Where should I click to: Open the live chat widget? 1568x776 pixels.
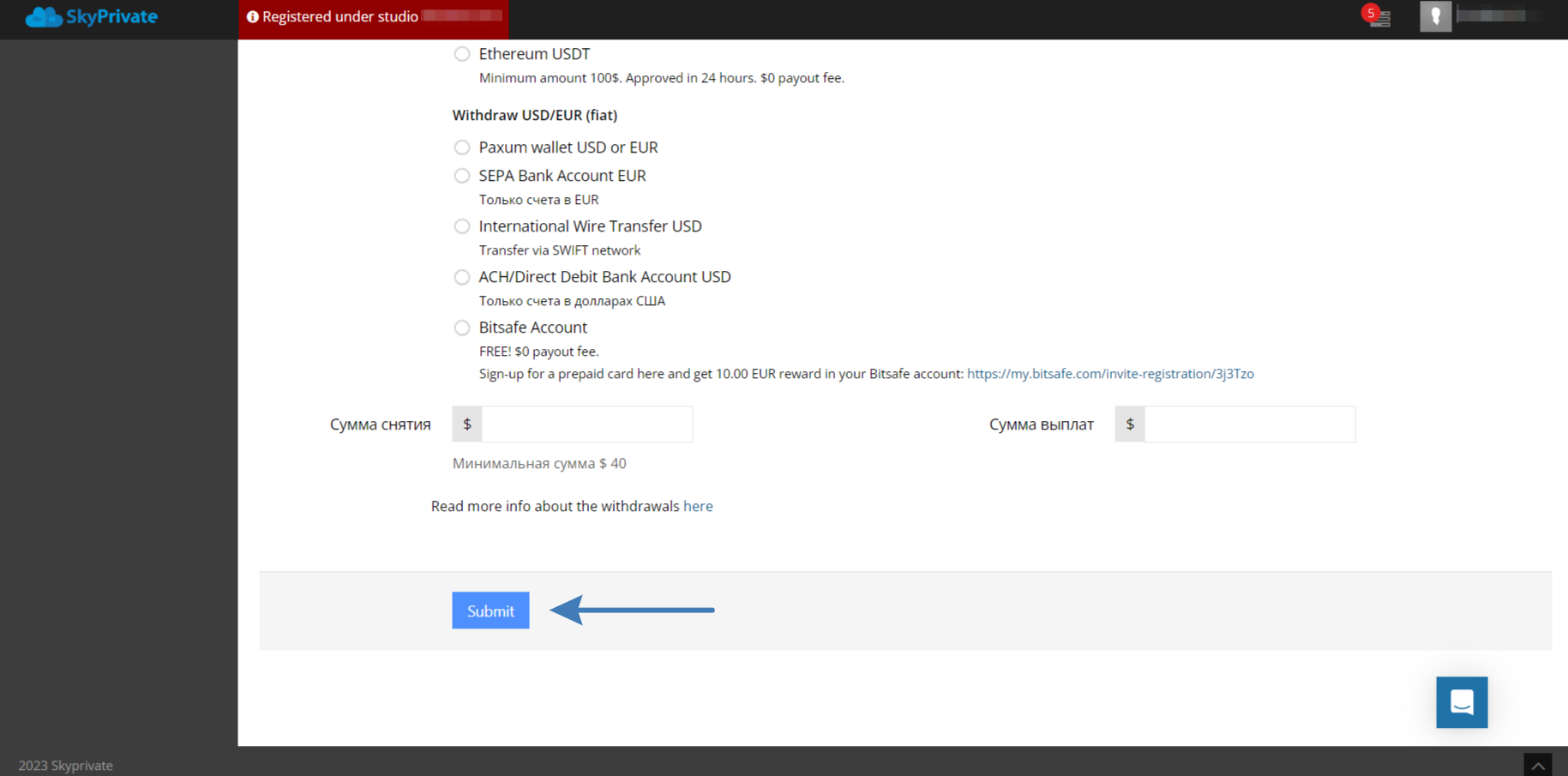(x=1462, y=702)
